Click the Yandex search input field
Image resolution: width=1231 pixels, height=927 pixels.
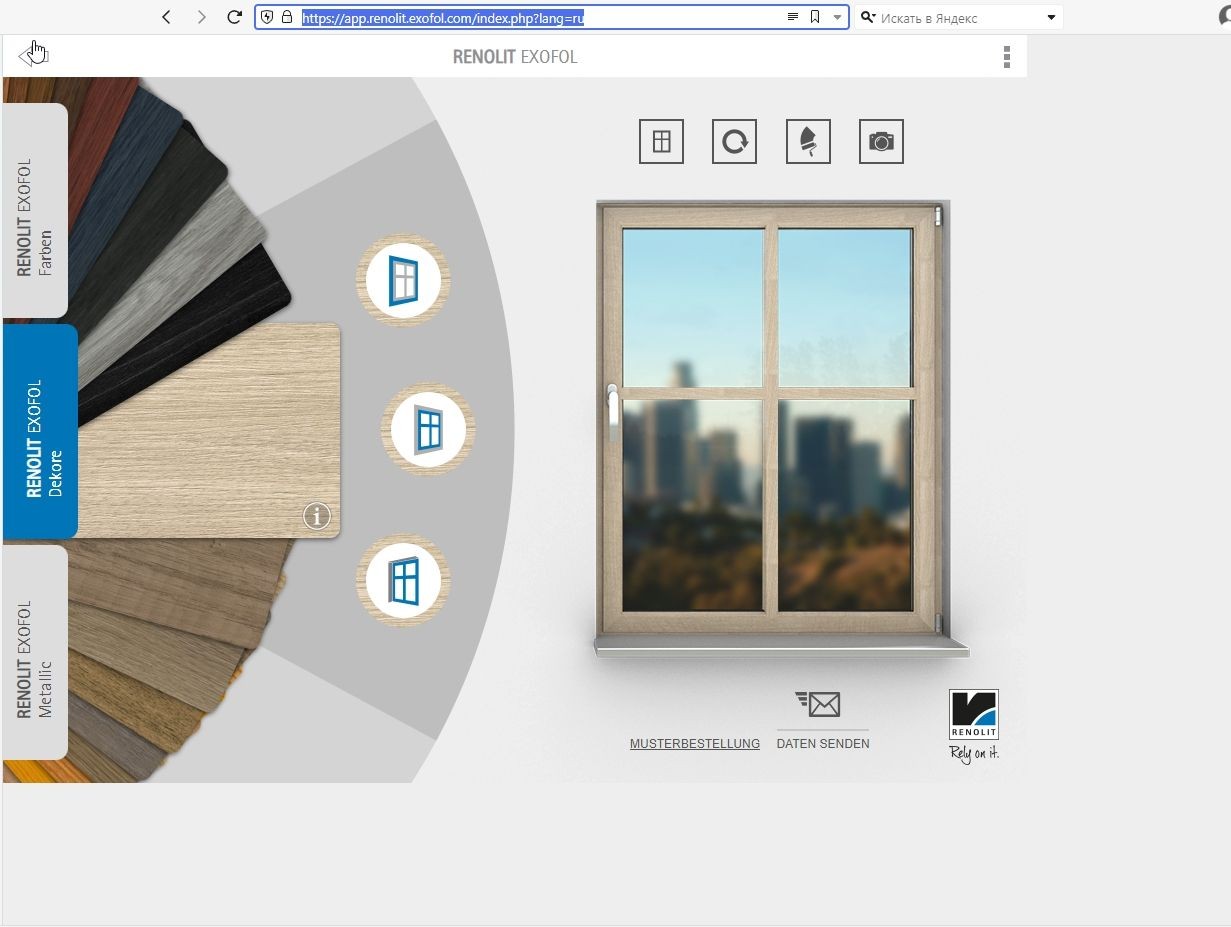point(955,17)
